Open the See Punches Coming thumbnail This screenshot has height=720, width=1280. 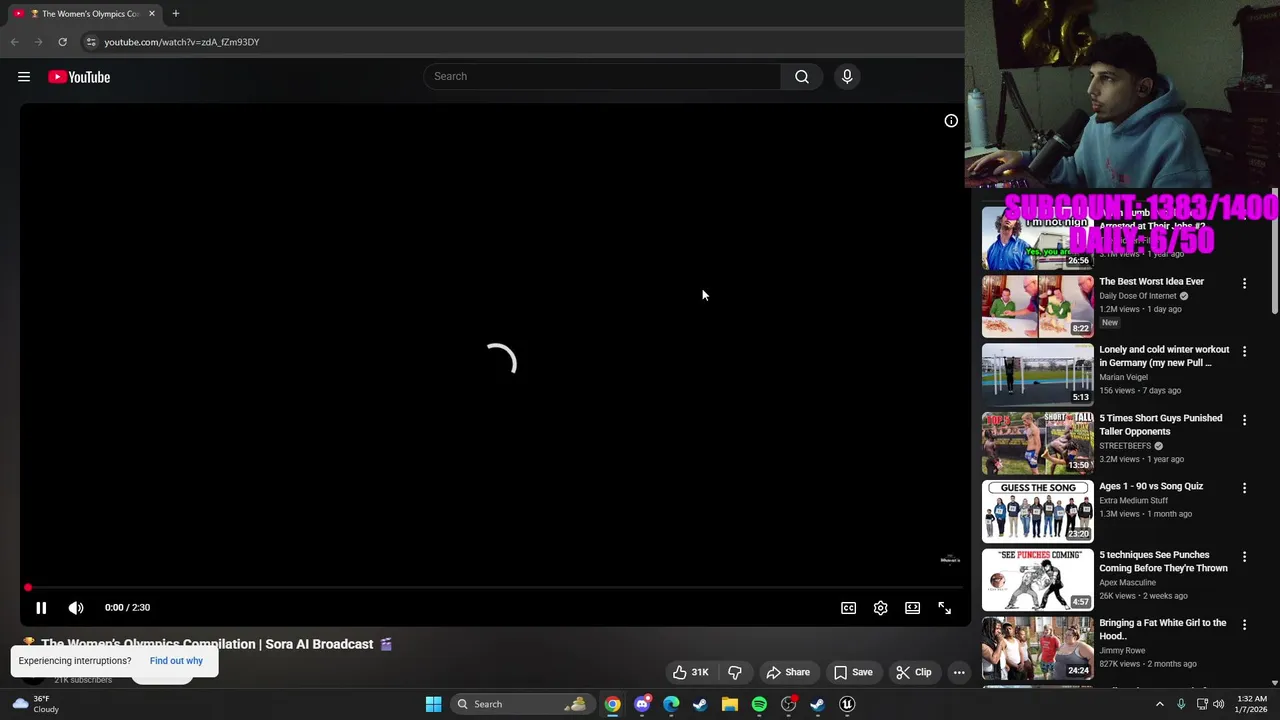1037,579
